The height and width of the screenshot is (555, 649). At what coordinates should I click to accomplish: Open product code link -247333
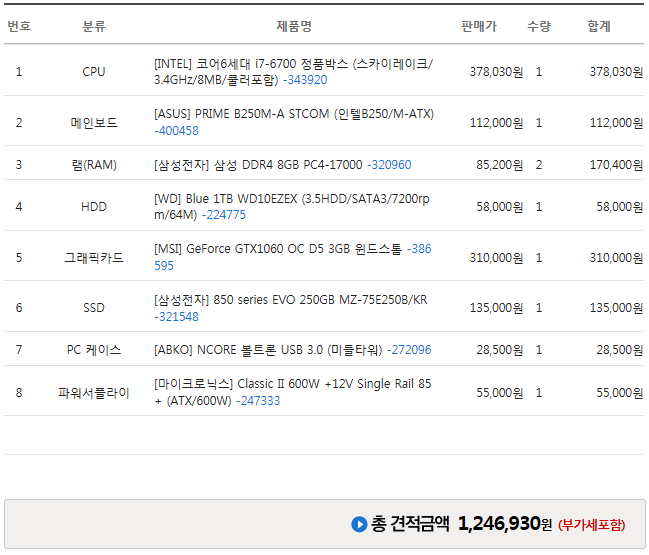coord(258,401)
